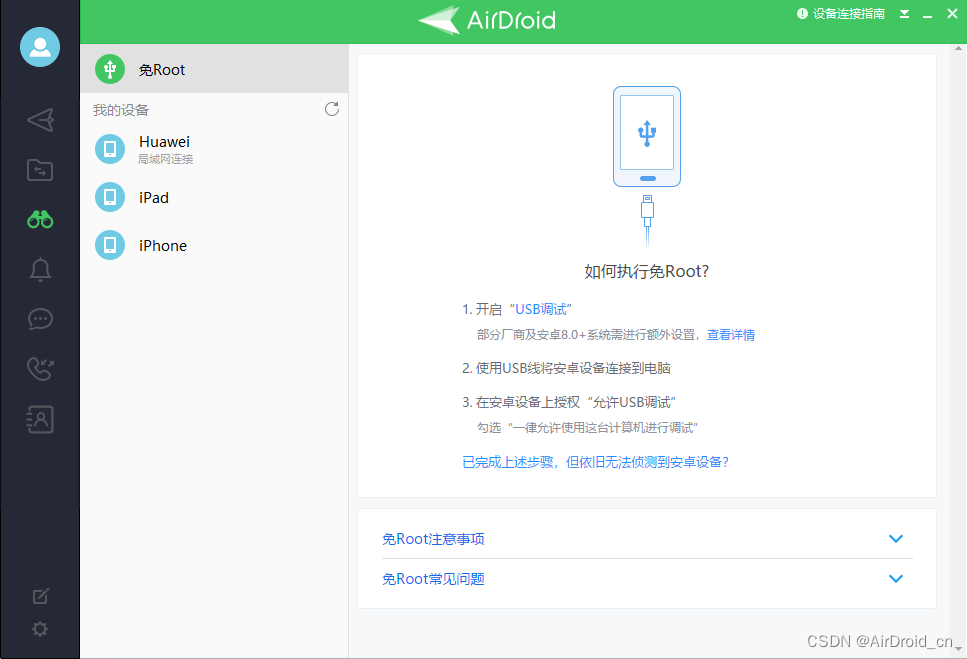Open the notifications bell icon

click(40, 269)
